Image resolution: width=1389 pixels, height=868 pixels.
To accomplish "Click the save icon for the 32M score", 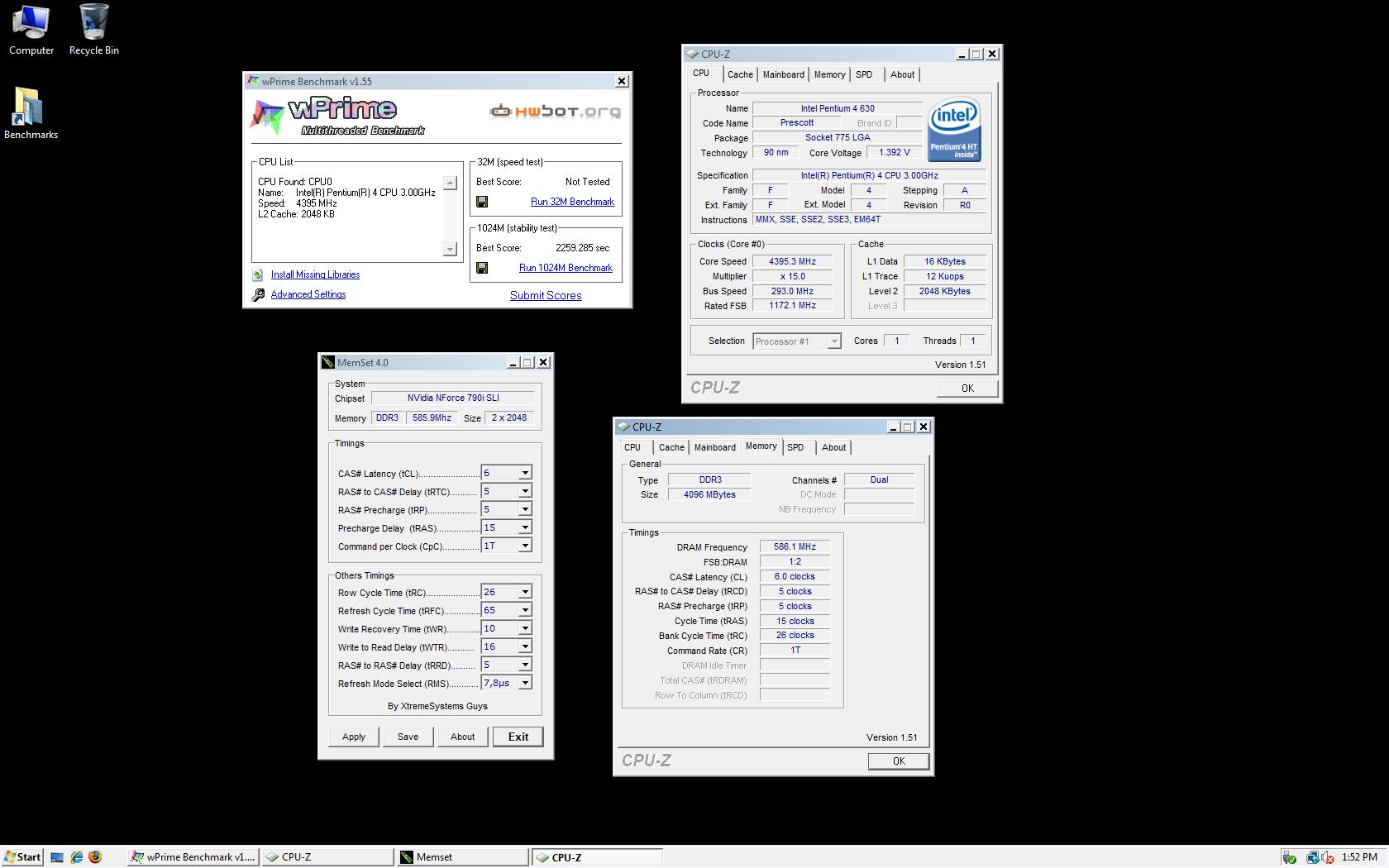I will click(482, 202).
